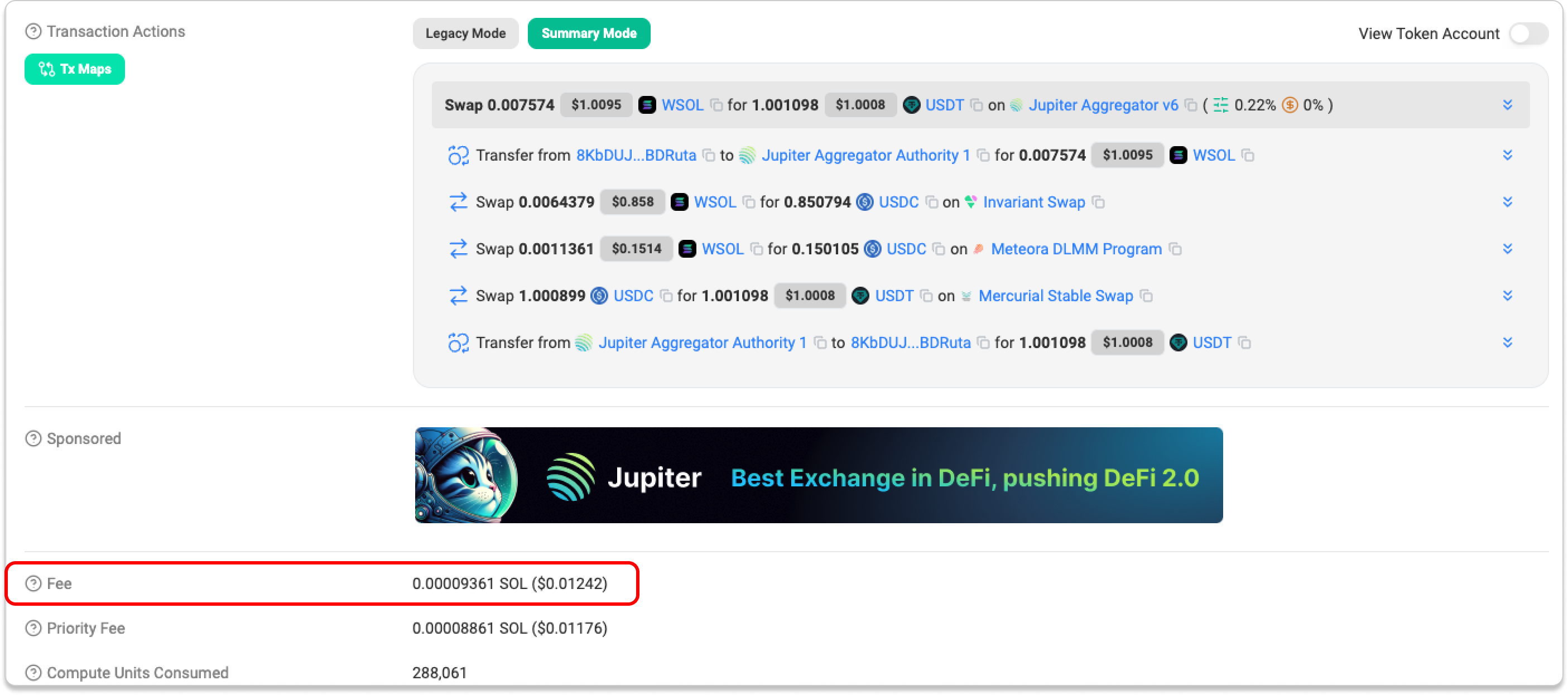Click help icon beside Priority Fee
This screenshot has height=695, width=1568.
33,628
